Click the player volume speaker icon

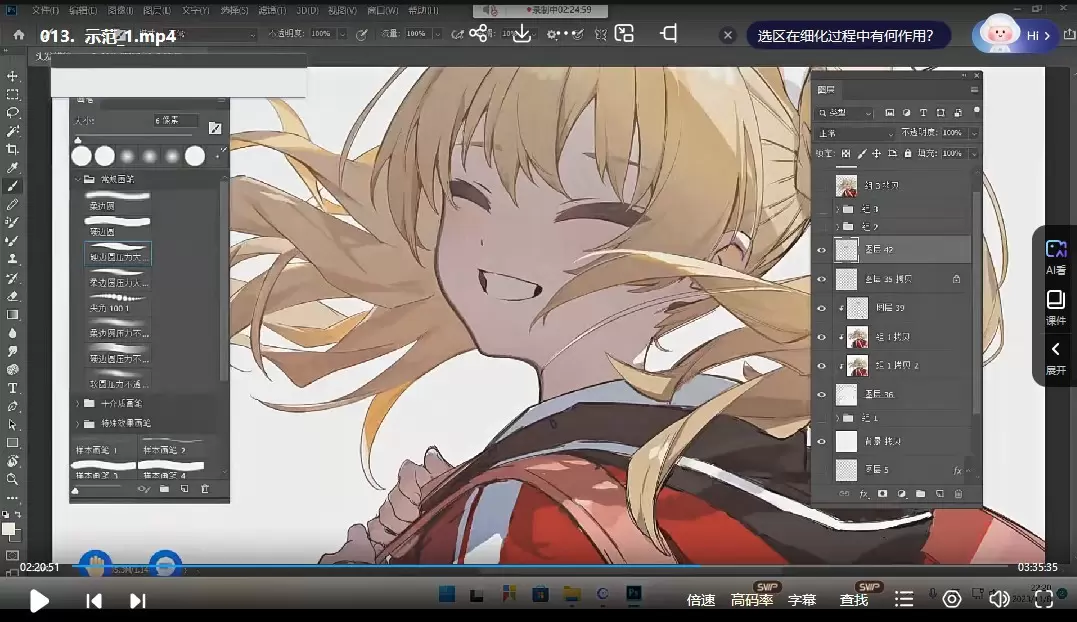(999, 599)
